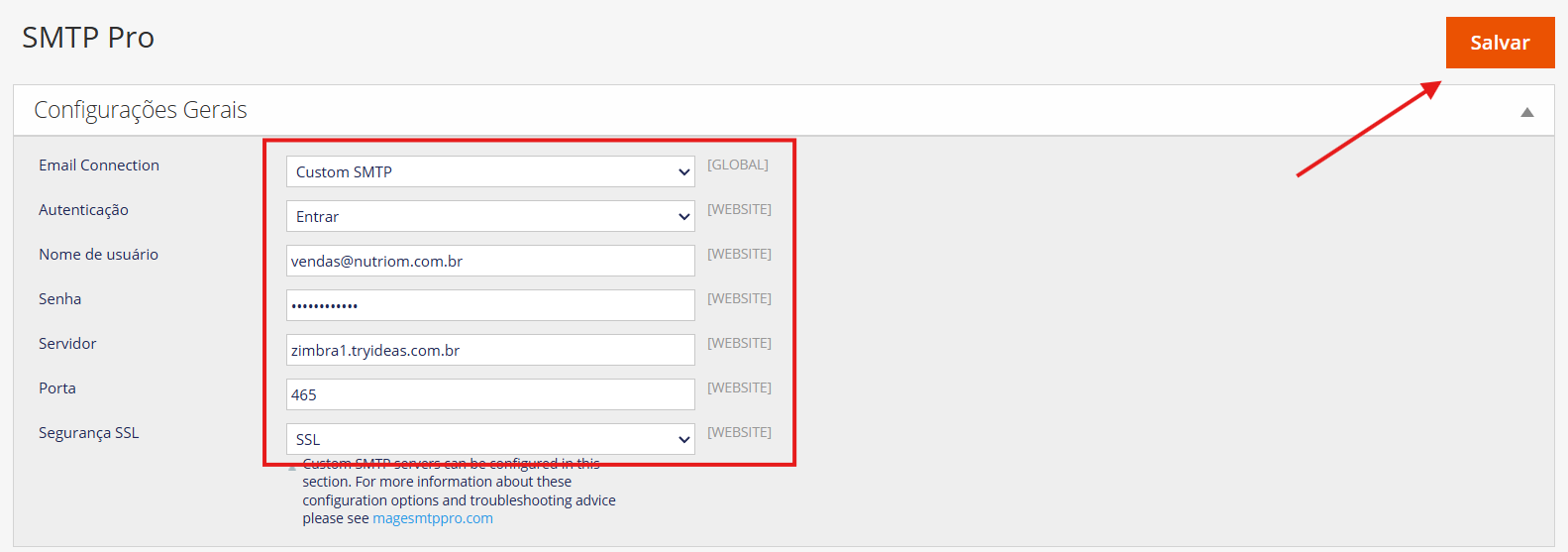
Task: Click the Nome de usuário label
Action: point(98,255)
